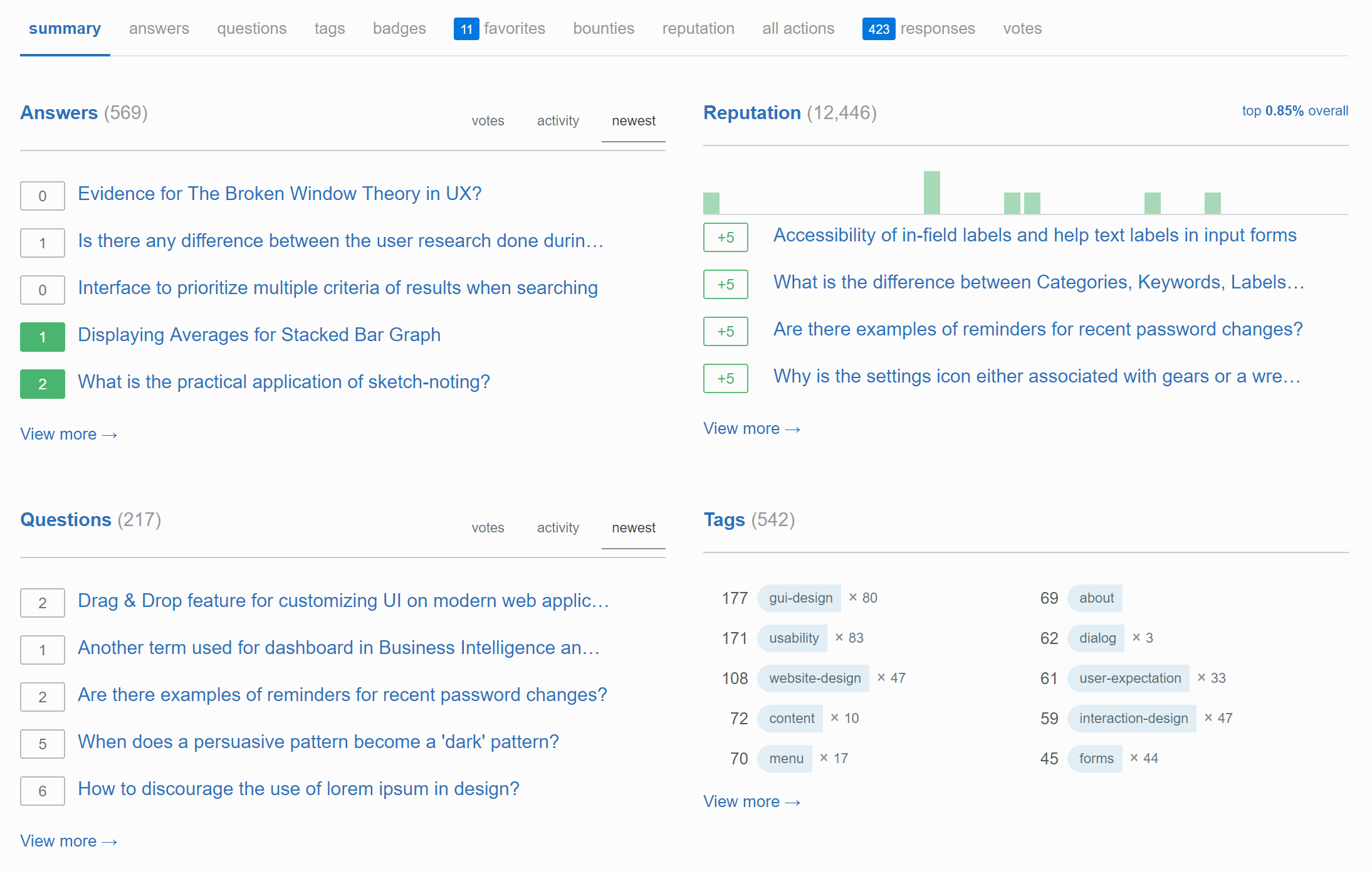1372x871 pixels.
Task: Open 'Displaying Averages for Stacked Bar Graph'
Action: click(x=259, y=335)
